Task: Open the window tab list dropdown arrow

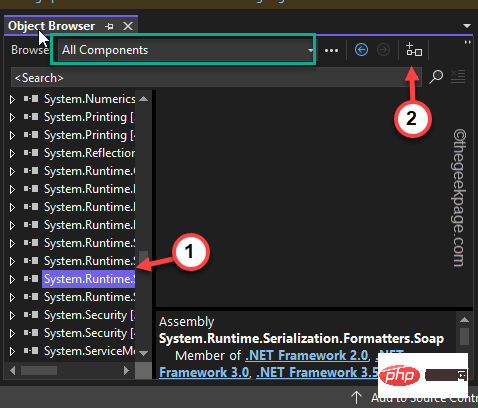Action: [467, 26]
